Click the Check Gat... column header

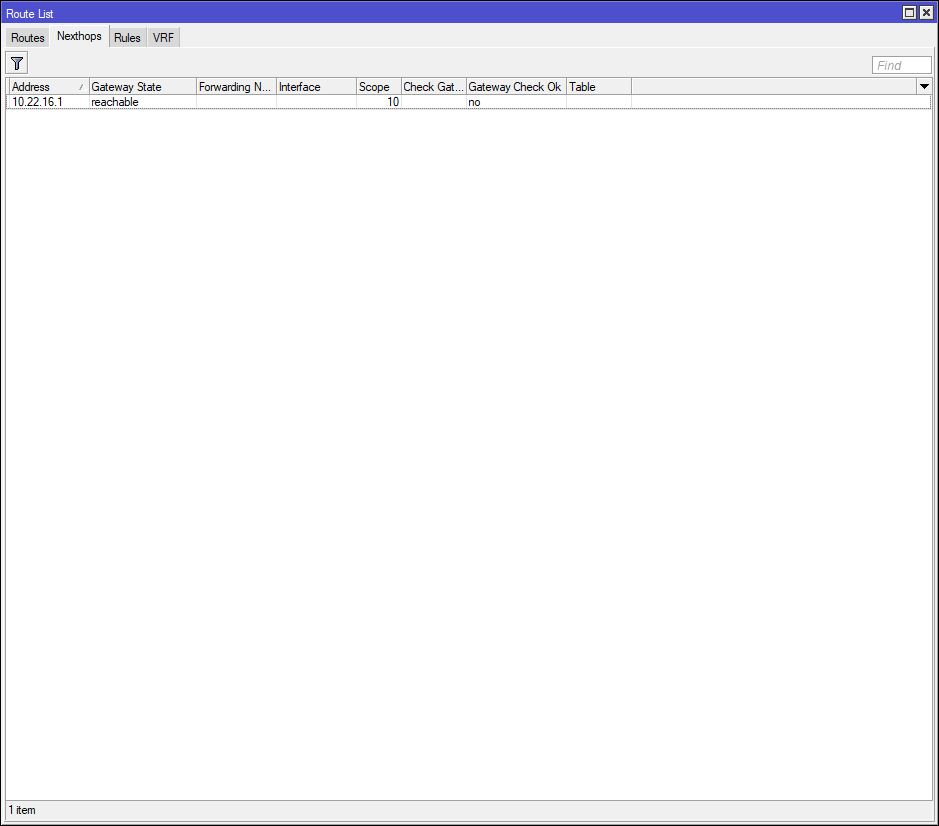434,86
